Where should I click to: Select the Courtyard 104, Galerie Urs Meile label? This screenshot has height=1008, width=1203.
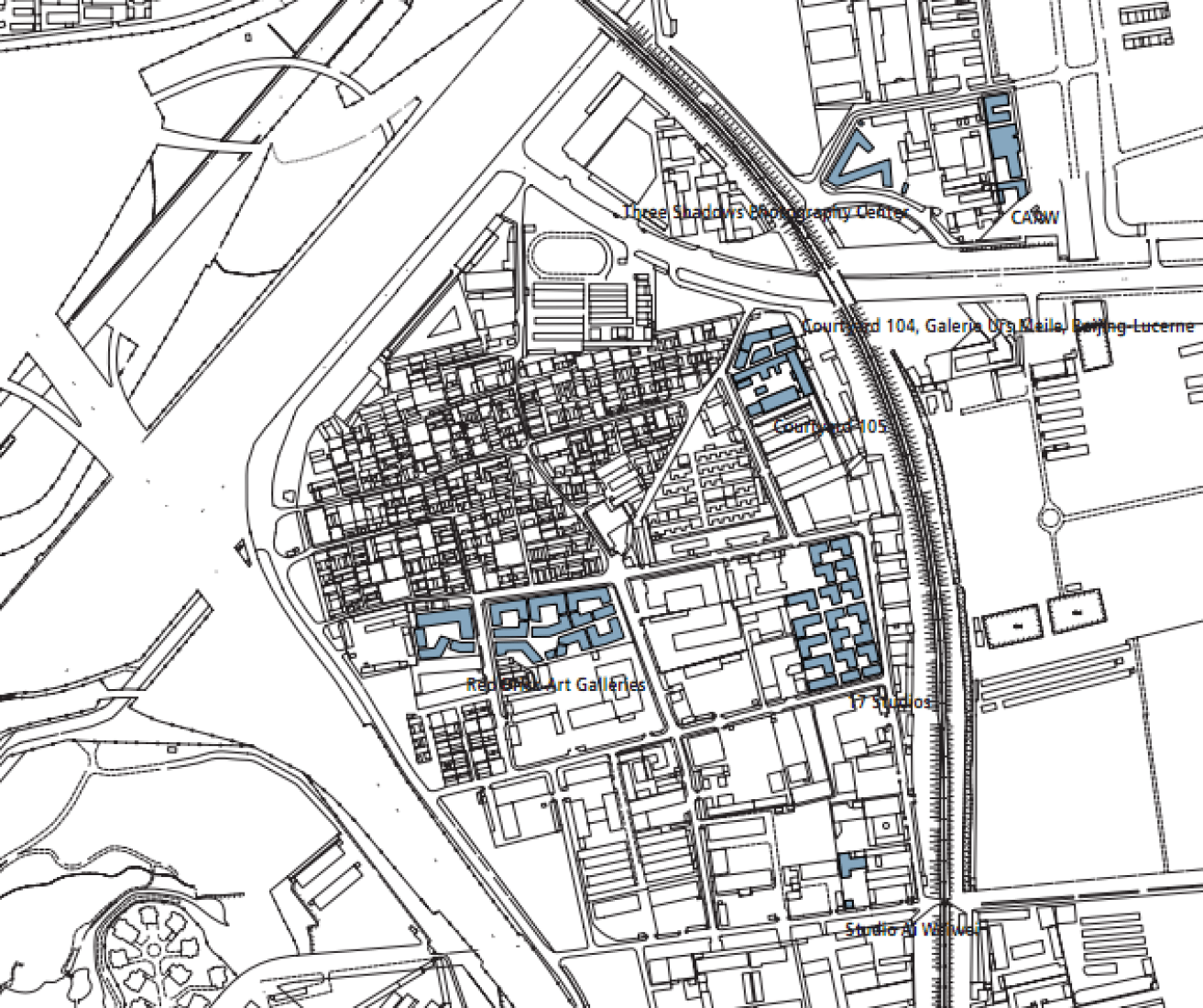pyautogui.click(x=998, y=326)
